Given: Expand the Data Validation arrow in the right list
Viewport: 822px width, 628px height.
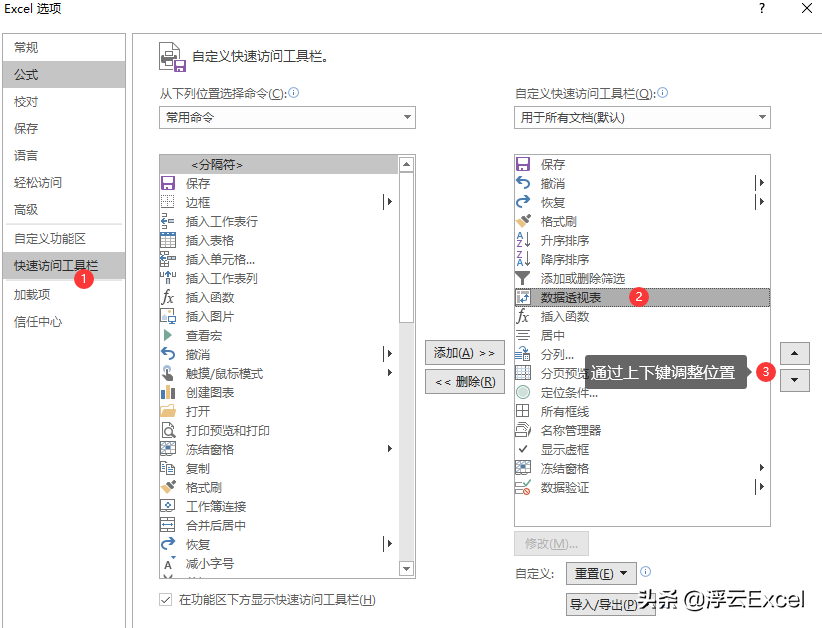Looking at the screenshot, I should click(x=761, y=486).
